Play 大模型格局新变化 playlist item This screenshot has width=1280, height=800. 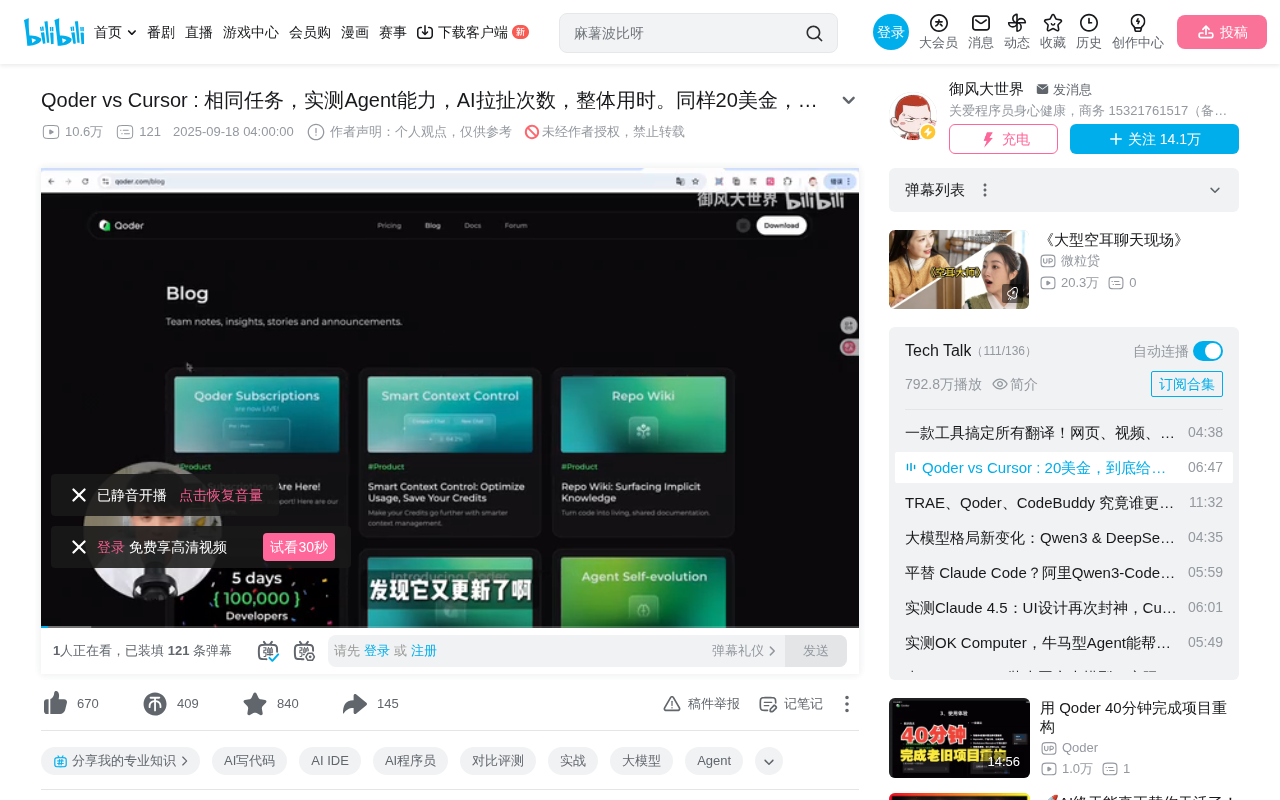pos(1064,537)
